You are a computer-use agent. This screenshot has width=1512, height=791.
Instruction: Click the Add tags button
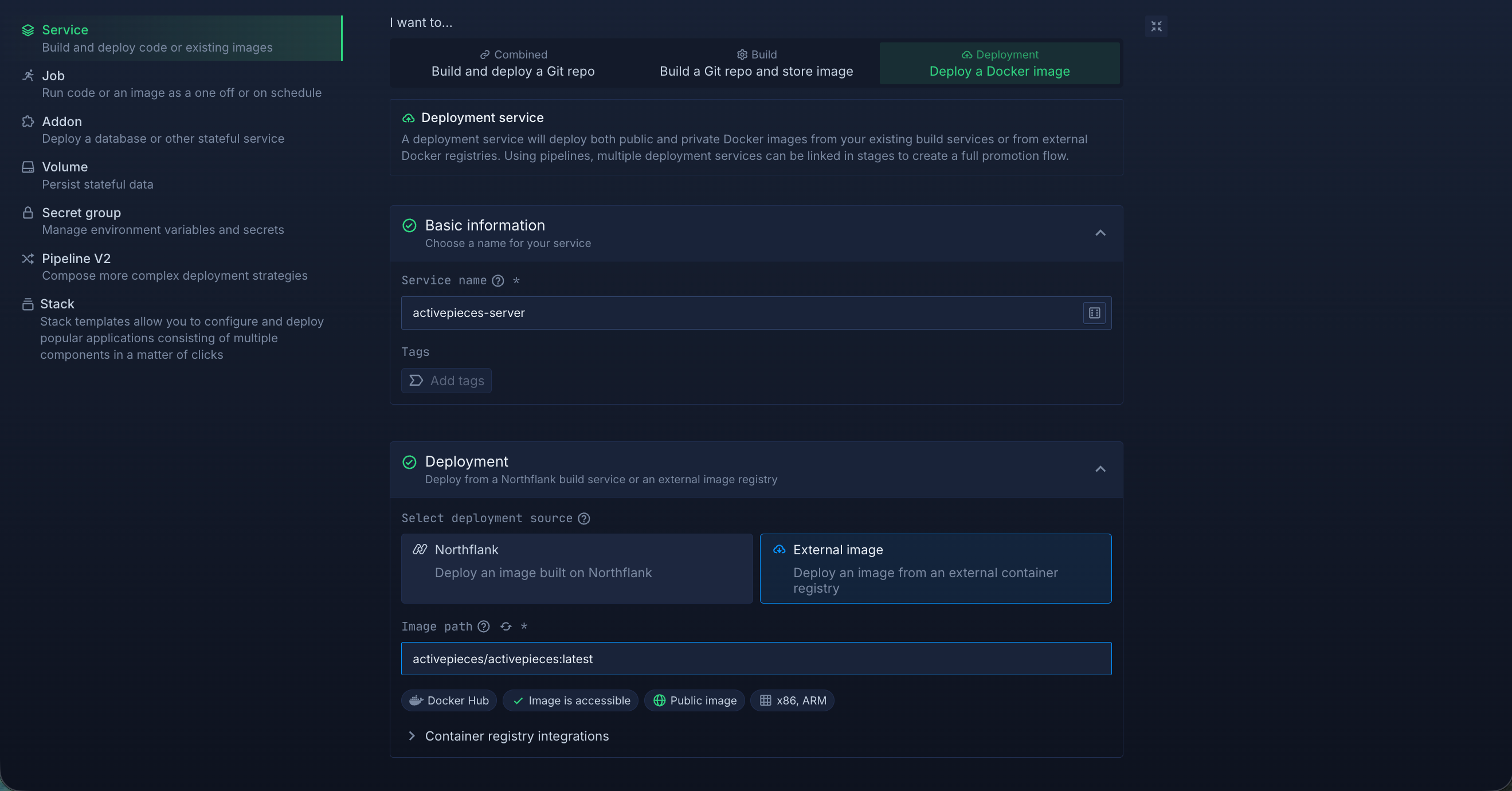point(446,381)
